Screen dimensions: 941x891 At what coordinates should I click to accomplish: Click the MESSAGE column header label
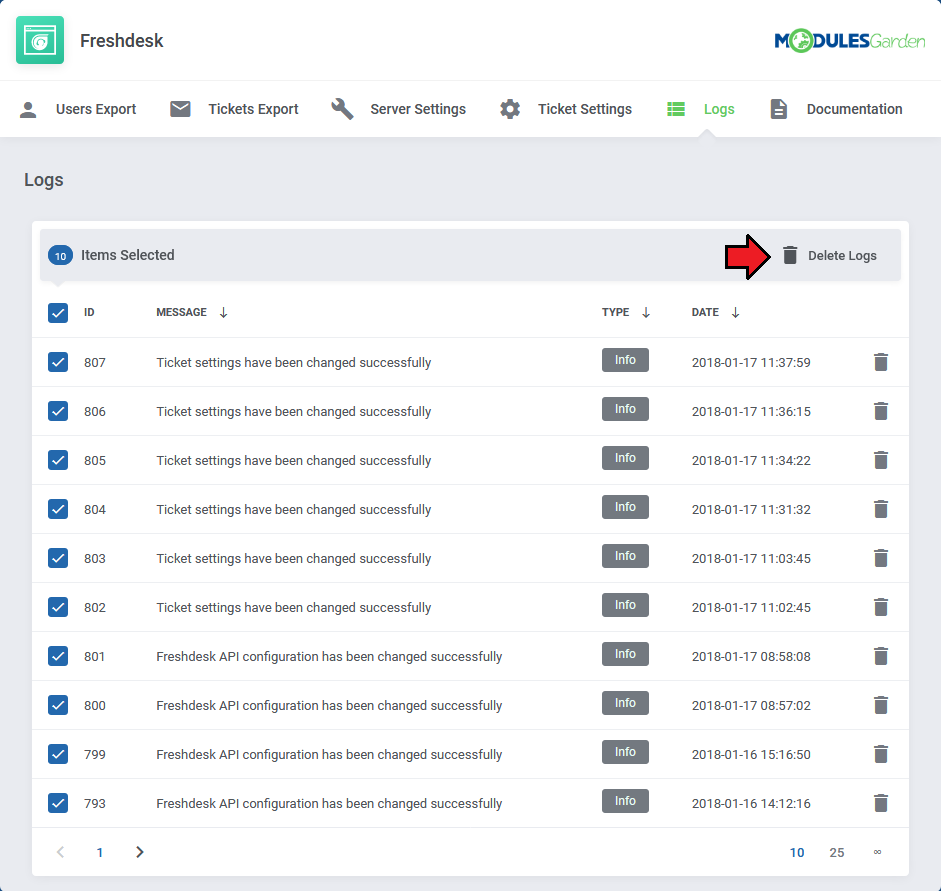tap(181, 313)
